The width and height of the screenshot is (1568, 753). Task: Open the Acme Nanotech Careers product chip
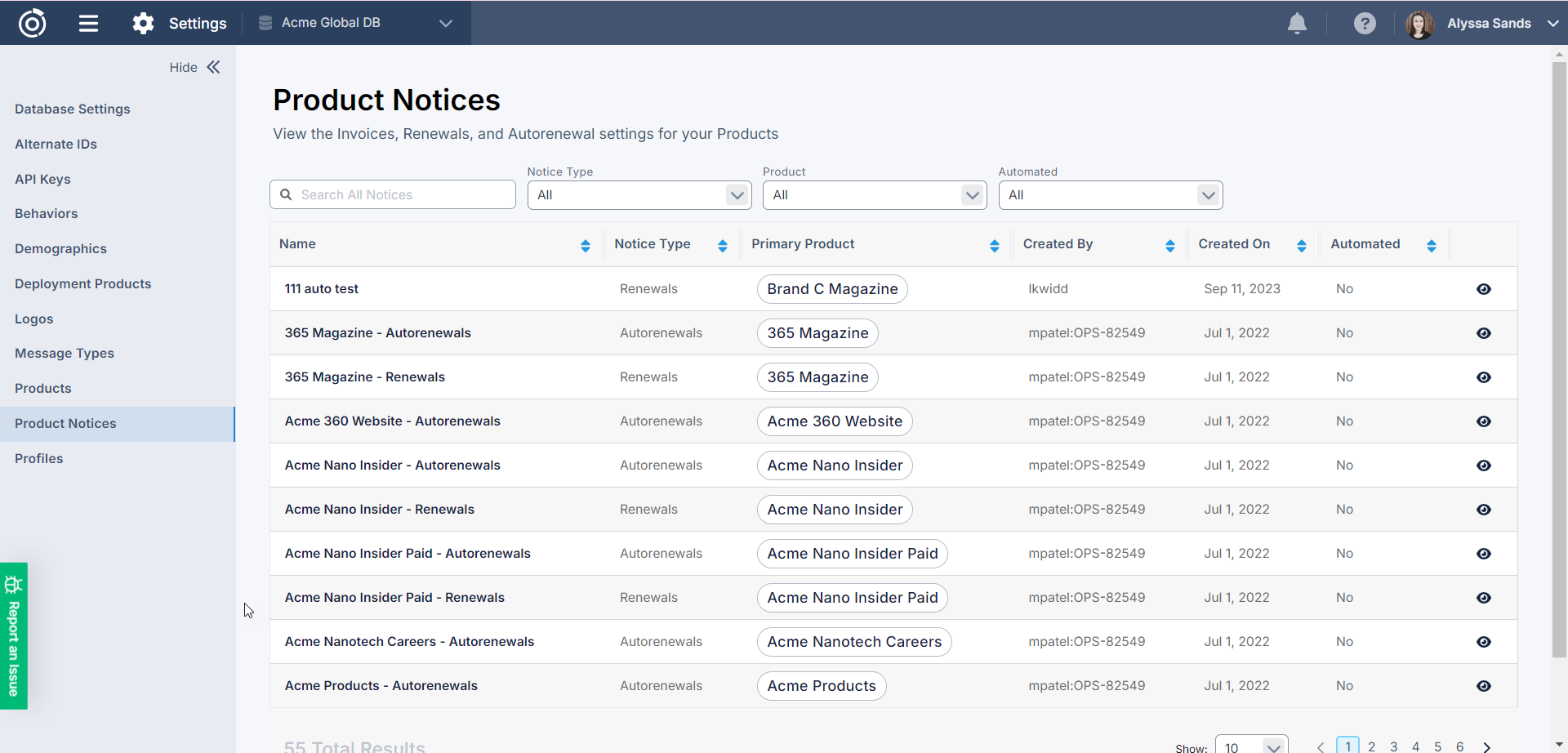click(x=853, y=642)
